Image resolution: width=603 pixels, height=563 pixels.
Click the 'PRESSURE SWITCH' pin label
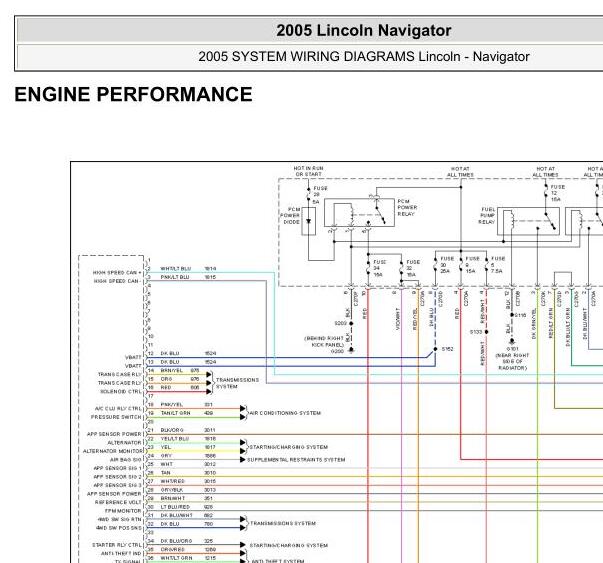[116, 417]
